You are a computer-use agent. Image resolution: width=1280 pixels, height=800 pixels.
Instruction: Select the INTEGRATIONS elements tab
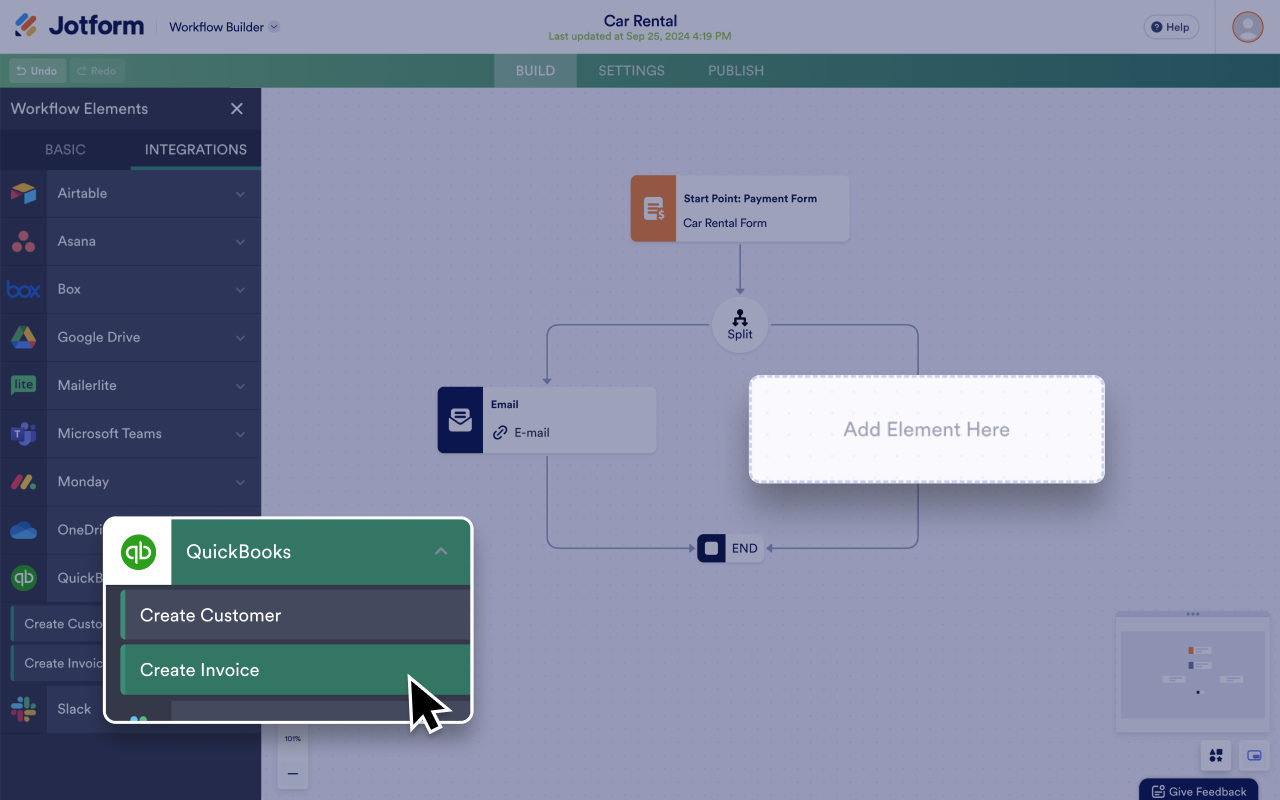tap(196, 149)
